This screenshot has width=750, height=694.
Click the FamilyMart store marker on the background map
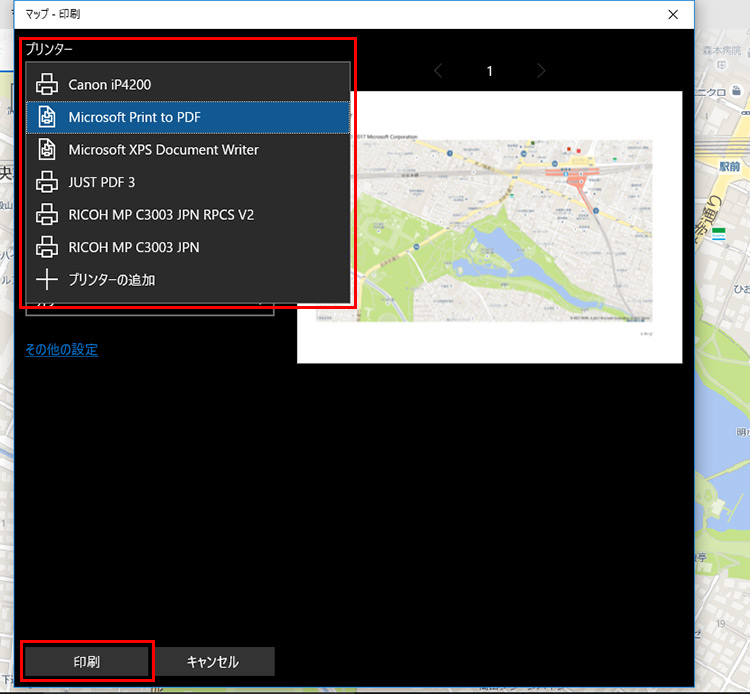718,233
